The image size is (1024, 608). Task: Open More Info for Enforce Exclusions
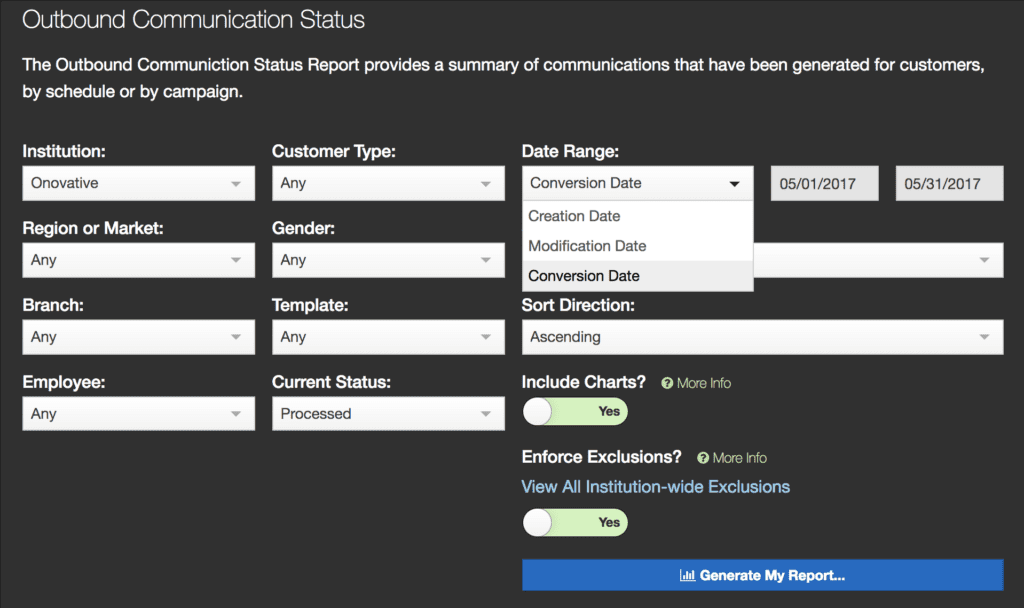(739, 458)
